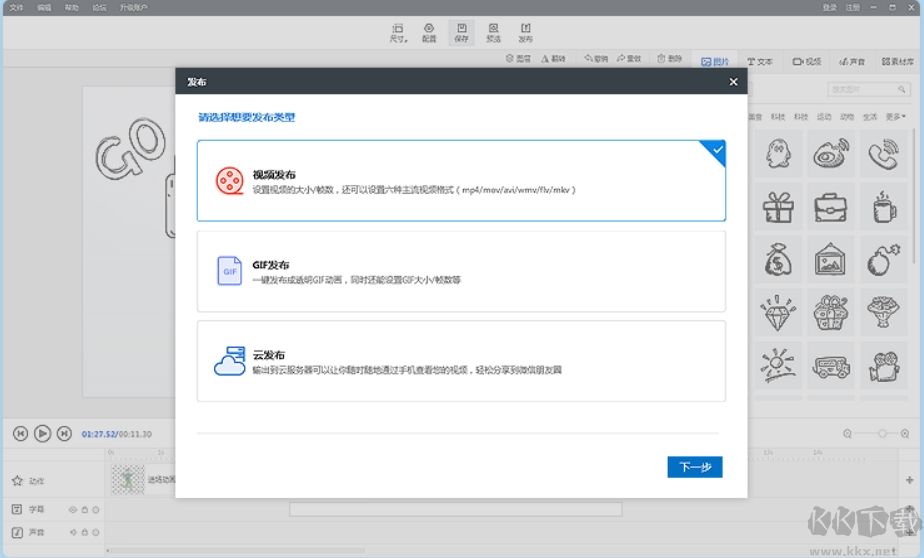
Task: Pick the money bag sketch
Action: click(x=778, y=260)
